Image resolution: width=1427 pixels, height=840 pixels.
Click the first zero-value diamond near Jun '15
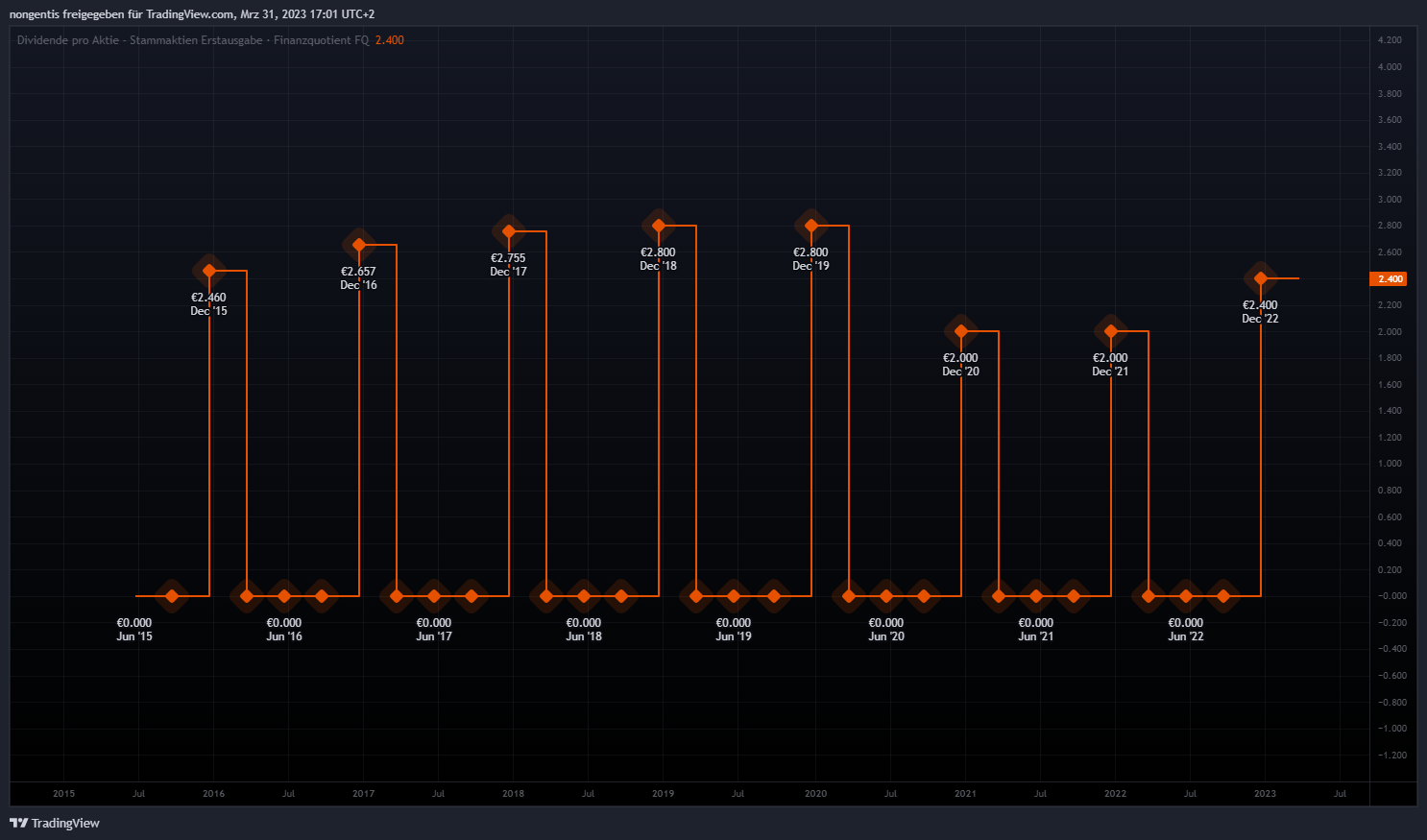[x=172, y=596]
